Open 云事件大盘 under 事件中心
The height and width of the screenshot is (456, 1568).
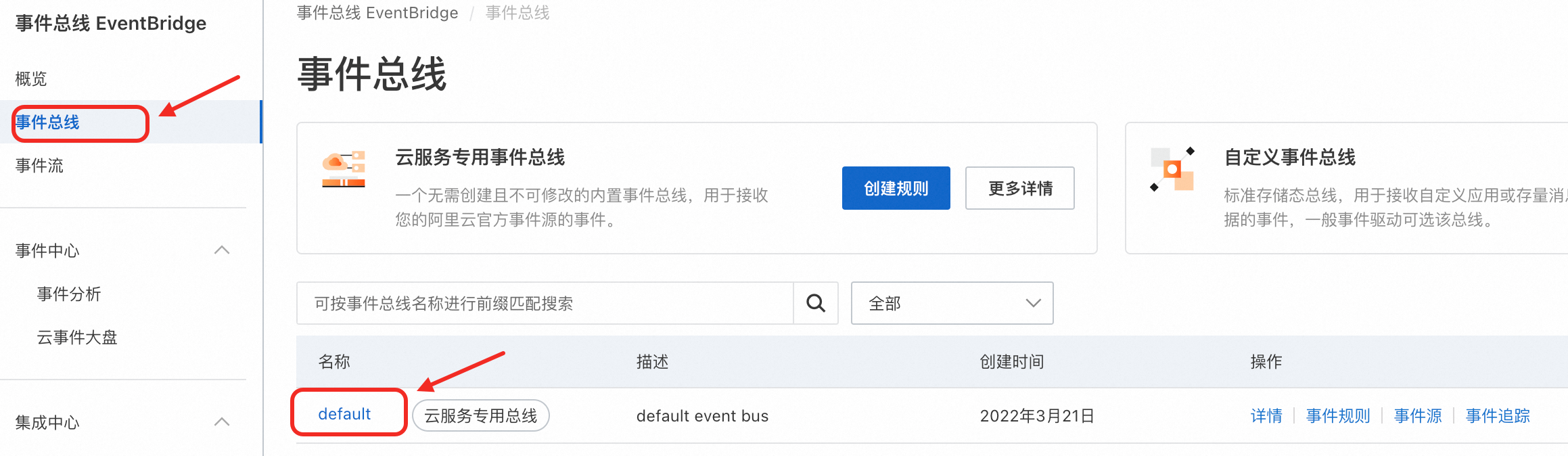point(77,338)
